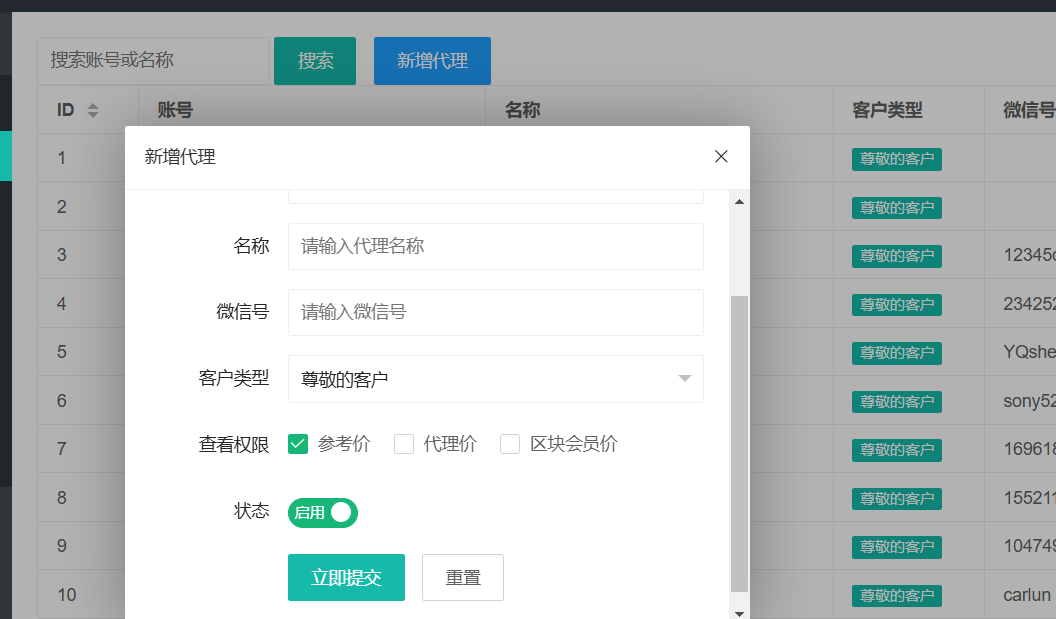The image size is (1056, 619).
Task: Click the 新增代理 button in toolbar
Action: (x=432, y=61)
